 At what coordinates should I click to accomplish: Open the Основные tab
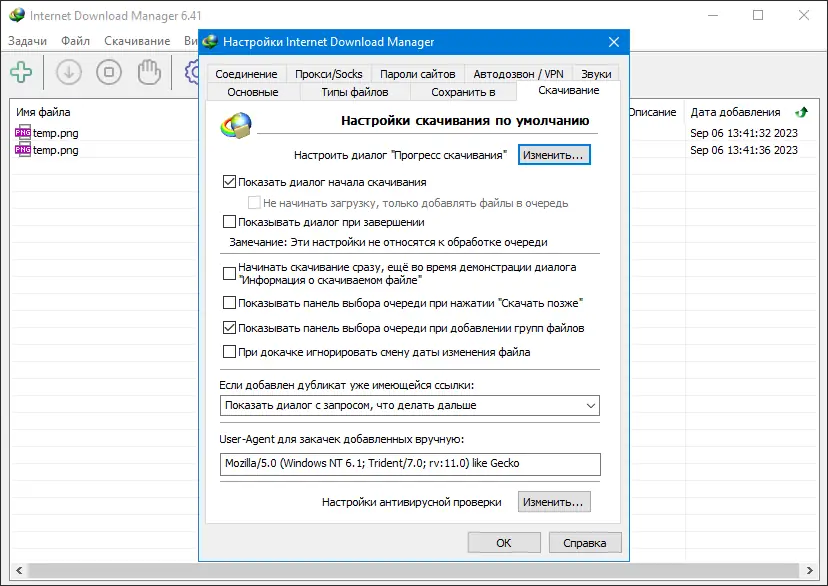[252, 92]
